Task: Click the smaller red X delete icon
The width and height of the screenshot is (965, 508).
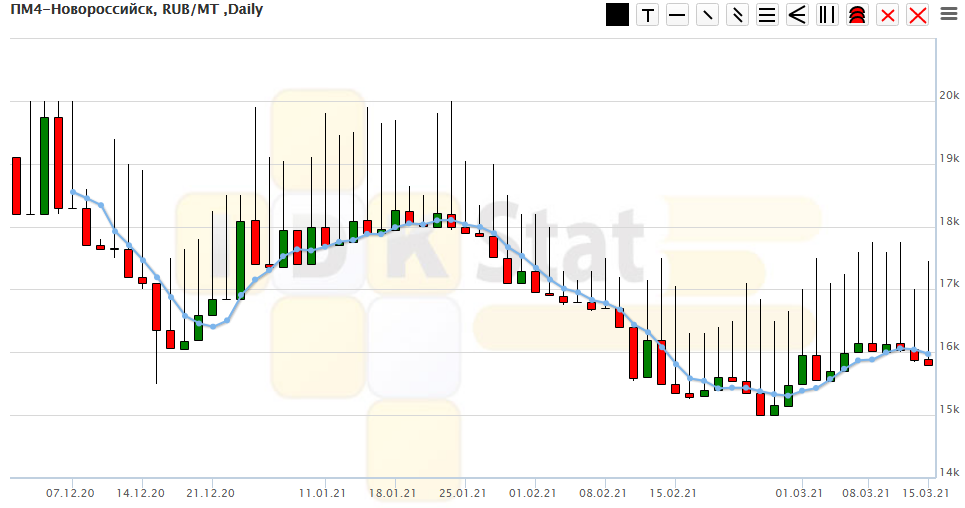Action: point(887,15)
